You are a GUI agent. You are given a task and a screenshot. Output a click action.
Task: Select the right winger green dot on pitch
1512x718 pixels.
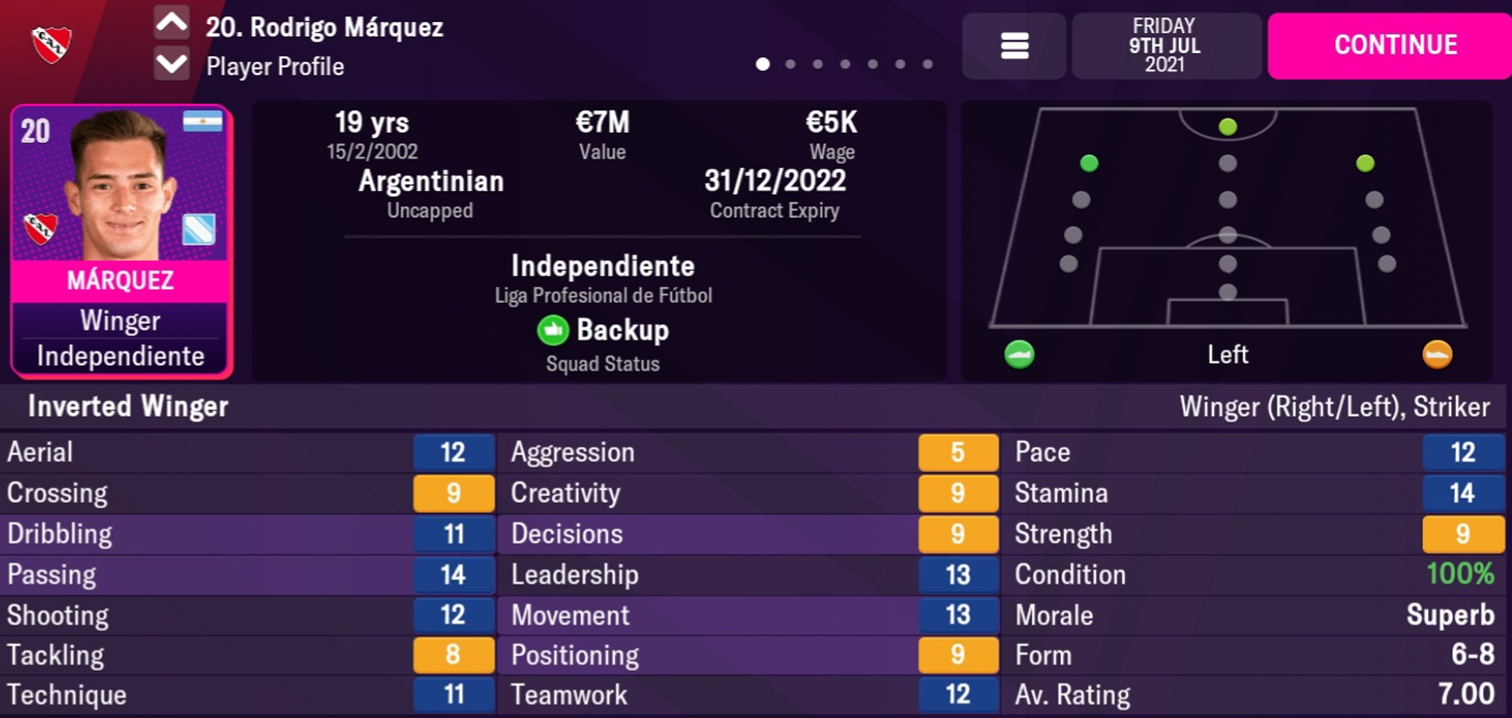(x=1365, y=163)
